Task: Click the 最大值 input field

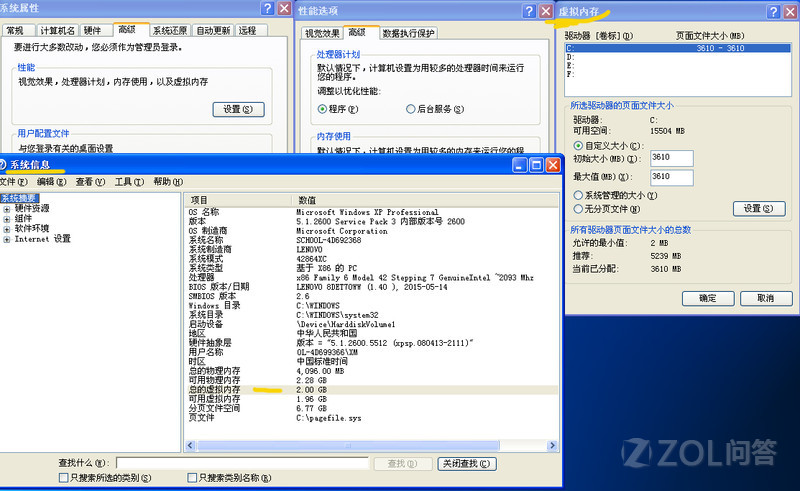Action: click(672, 177)
